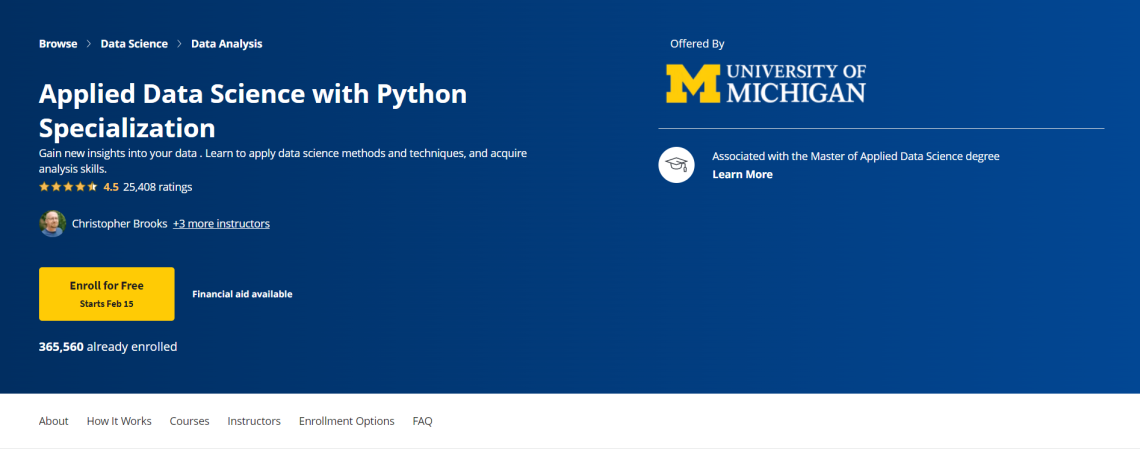Click the course description paragraph
Image resolution: width=1140 pixels, height=449 pixels.
[283, 161]
